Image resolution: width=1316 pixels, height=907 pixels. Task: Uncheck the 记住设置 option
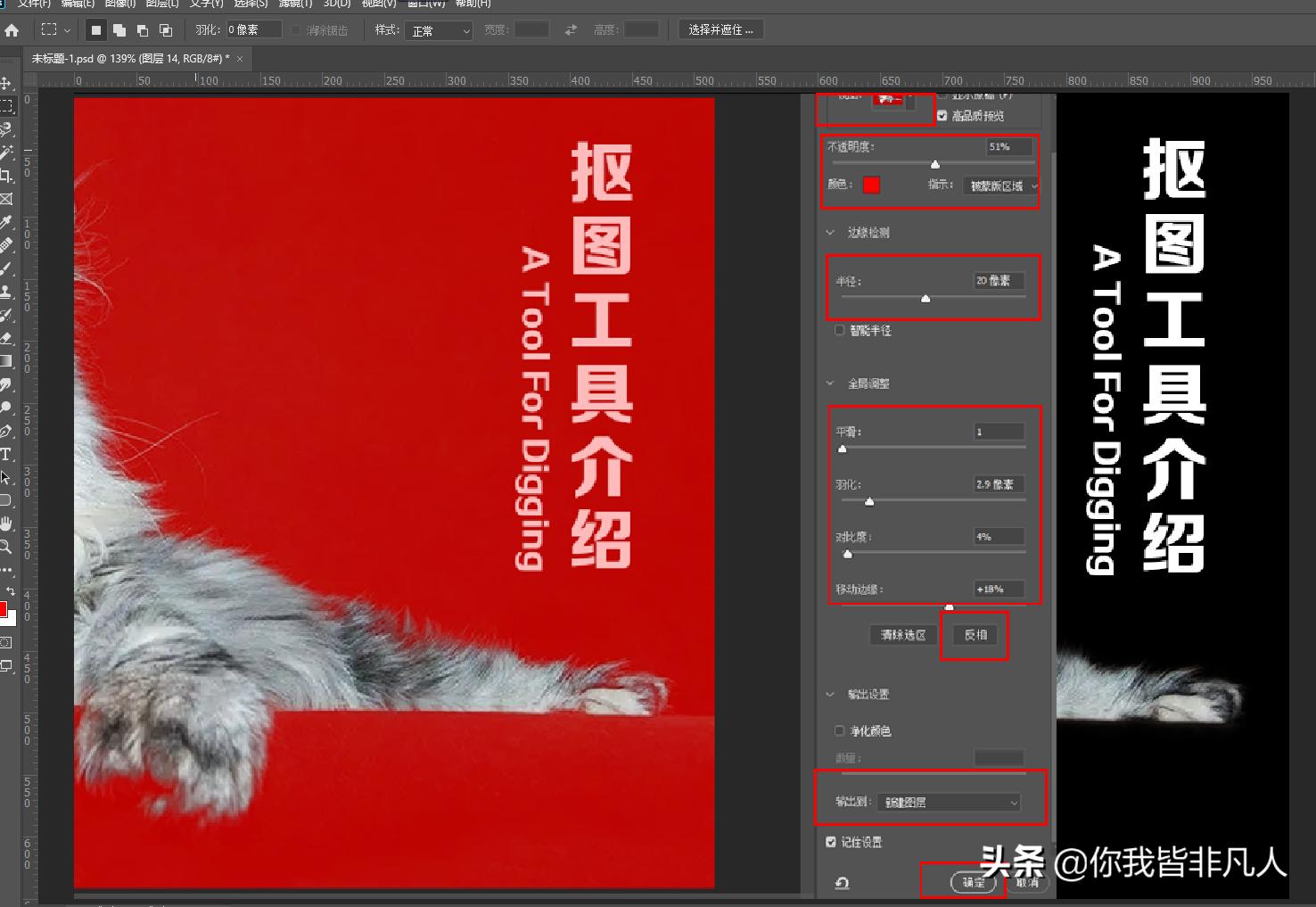[x=831, y=841]
